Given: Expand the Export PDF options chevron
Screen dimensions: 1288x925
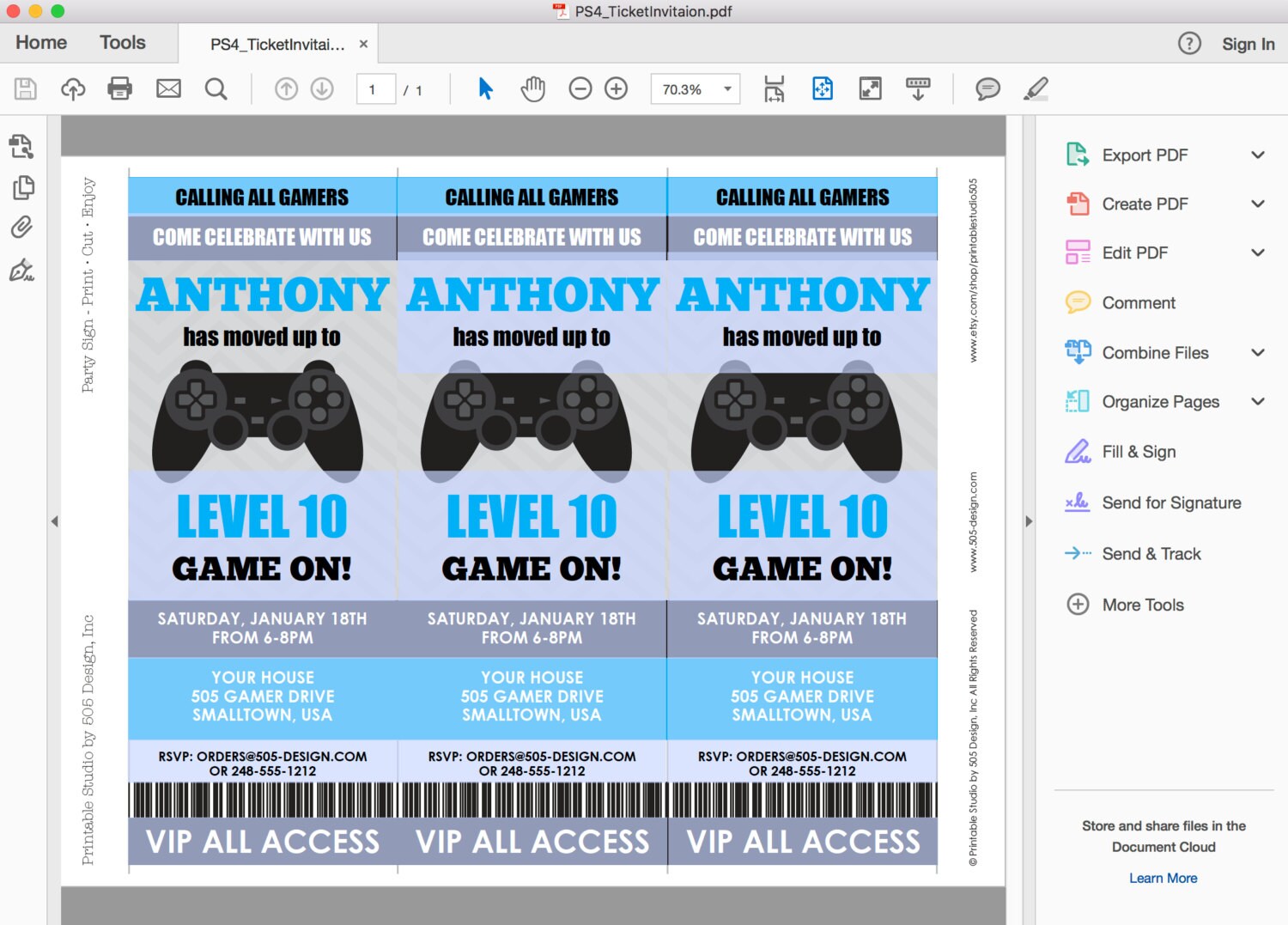Looking at the screenshot, I should [x=1259, y=155].
